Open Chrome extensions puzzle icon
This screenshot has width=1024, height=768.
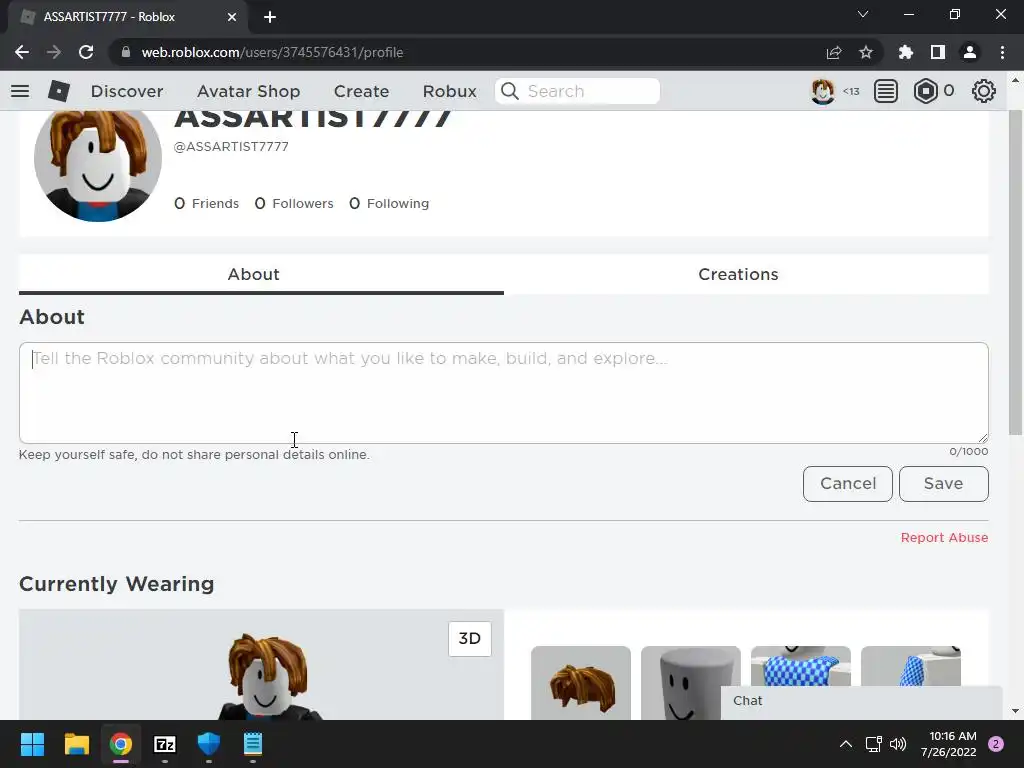click(906, 52)
